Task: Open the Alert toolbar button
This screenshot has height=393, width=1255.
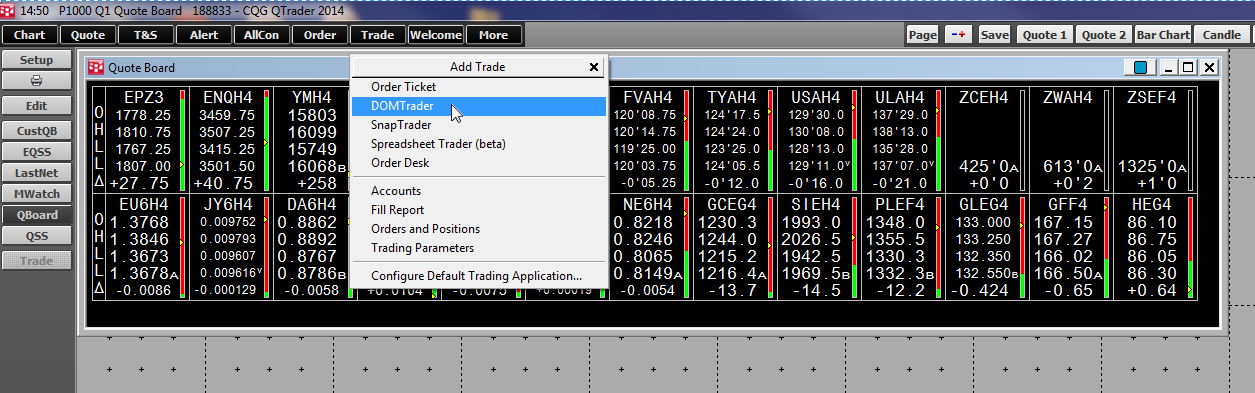Action: pos(203,35)
